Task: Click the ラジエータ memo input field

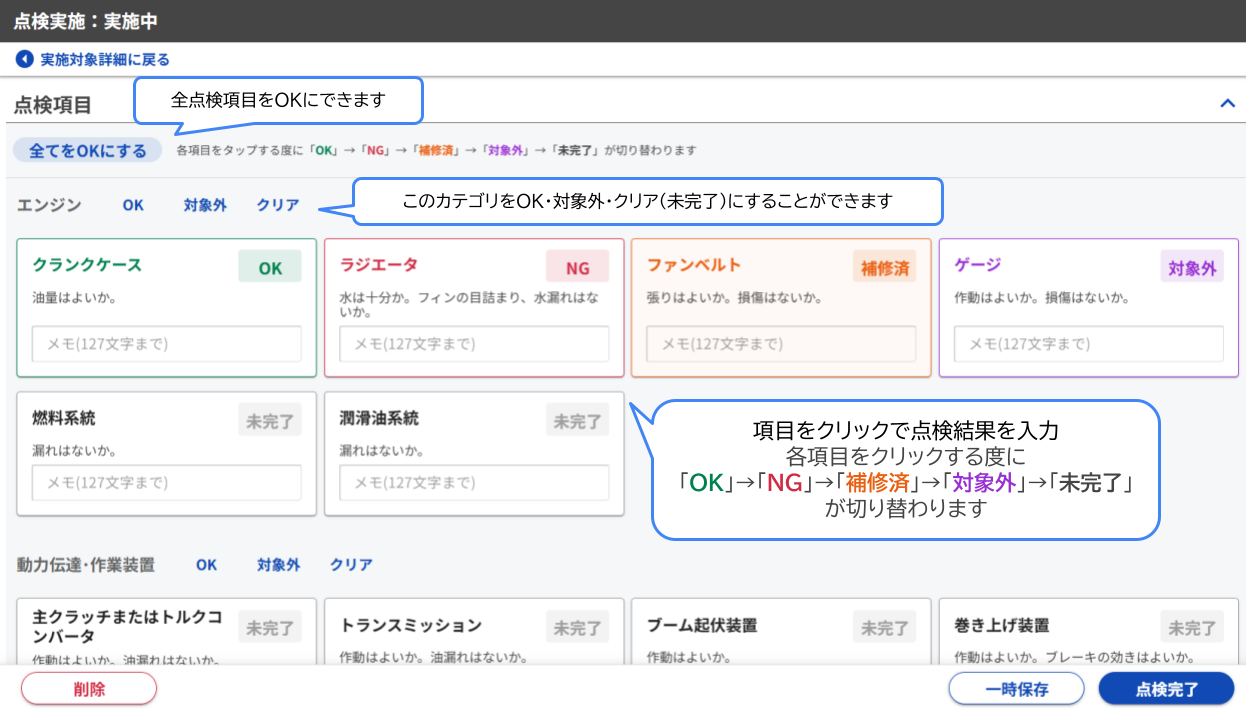Action: 474,344
